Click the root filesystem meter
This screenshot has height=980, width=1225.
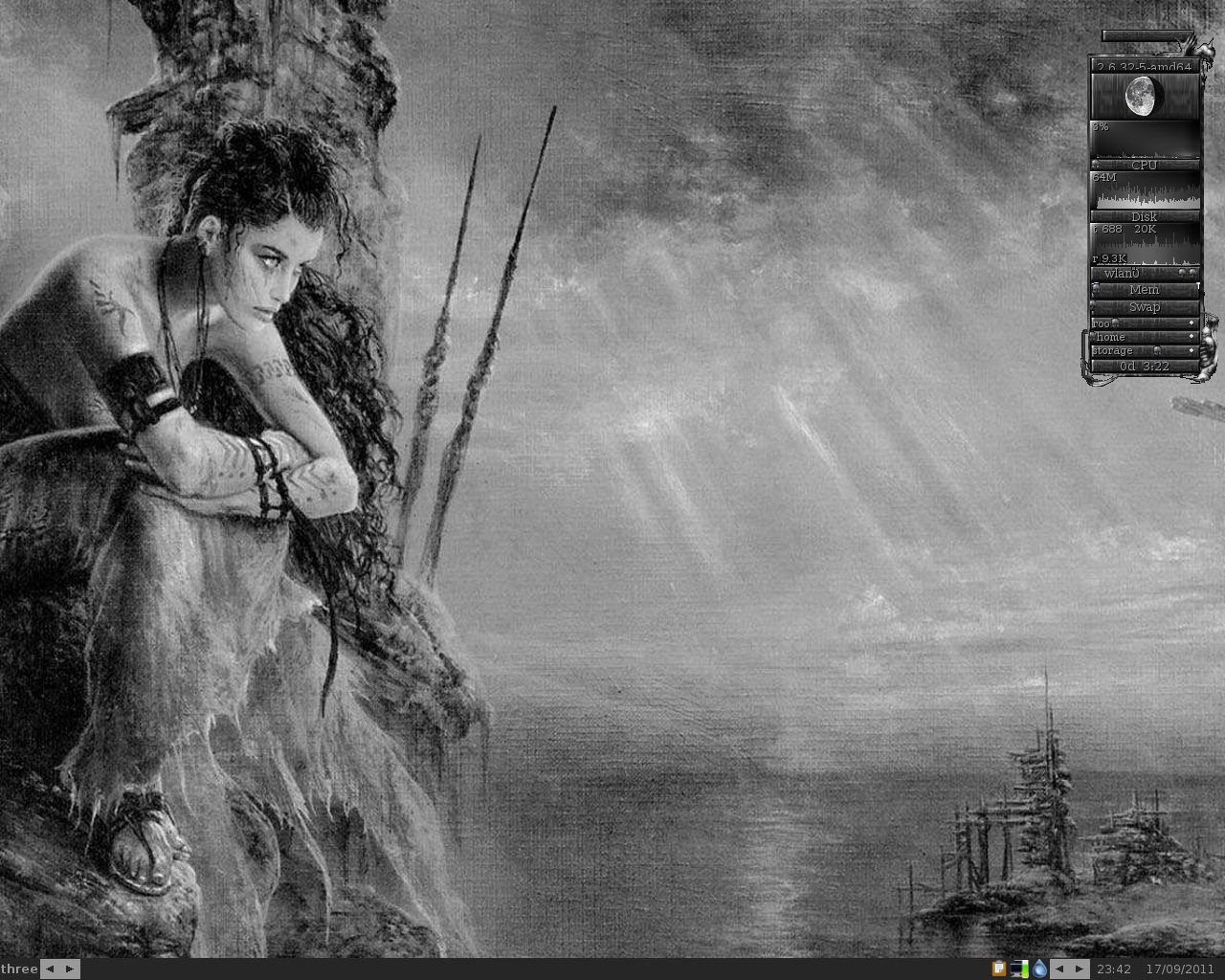[1145, 323]
